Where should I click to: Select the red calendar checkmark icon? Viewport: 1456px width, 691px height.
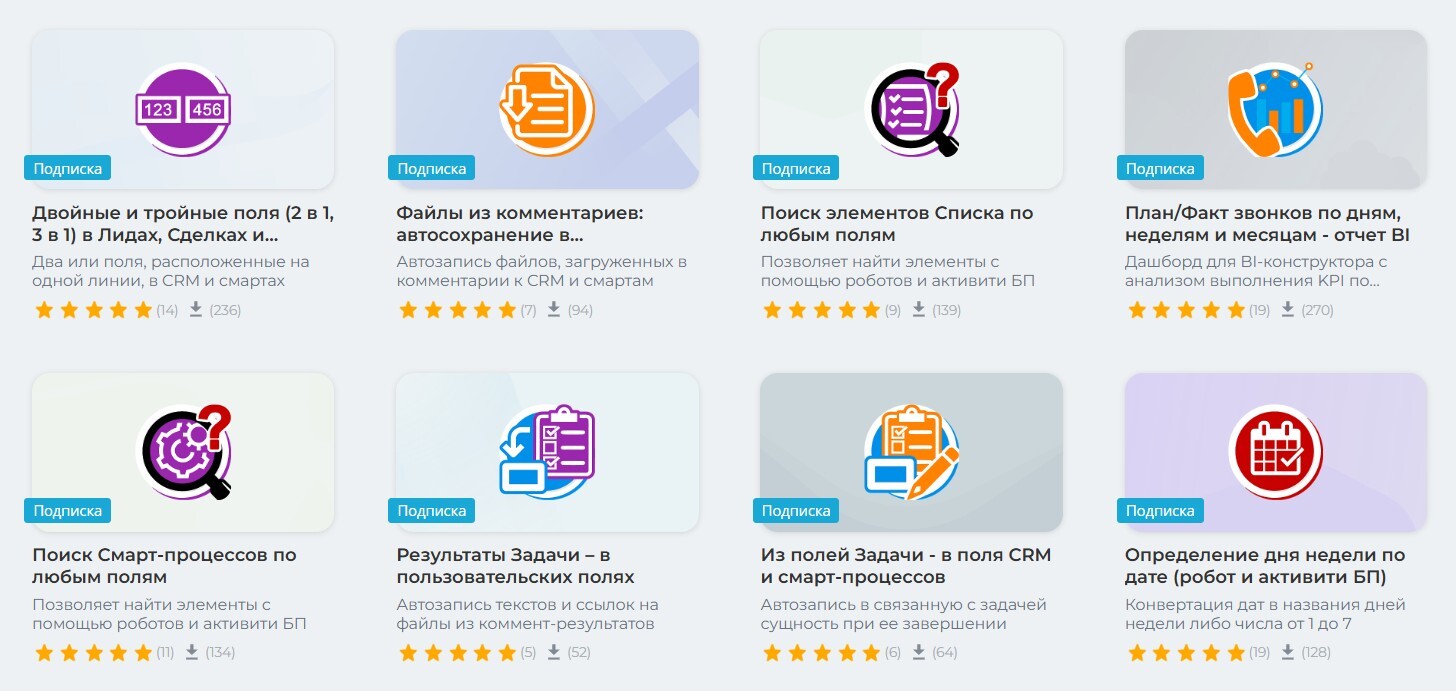tap(1275, 452)
